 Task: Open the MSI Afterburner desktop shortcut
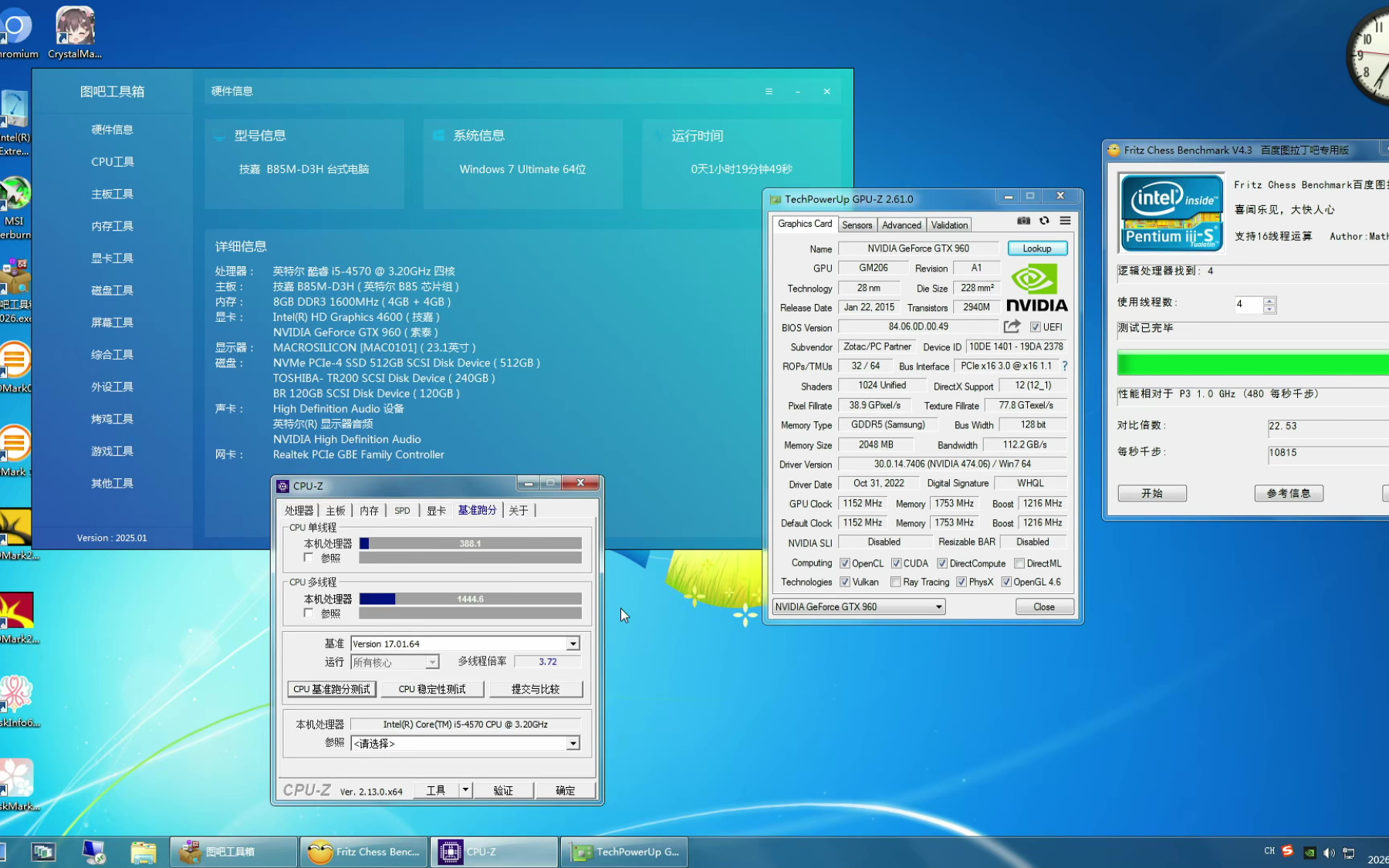pos(14,208)
